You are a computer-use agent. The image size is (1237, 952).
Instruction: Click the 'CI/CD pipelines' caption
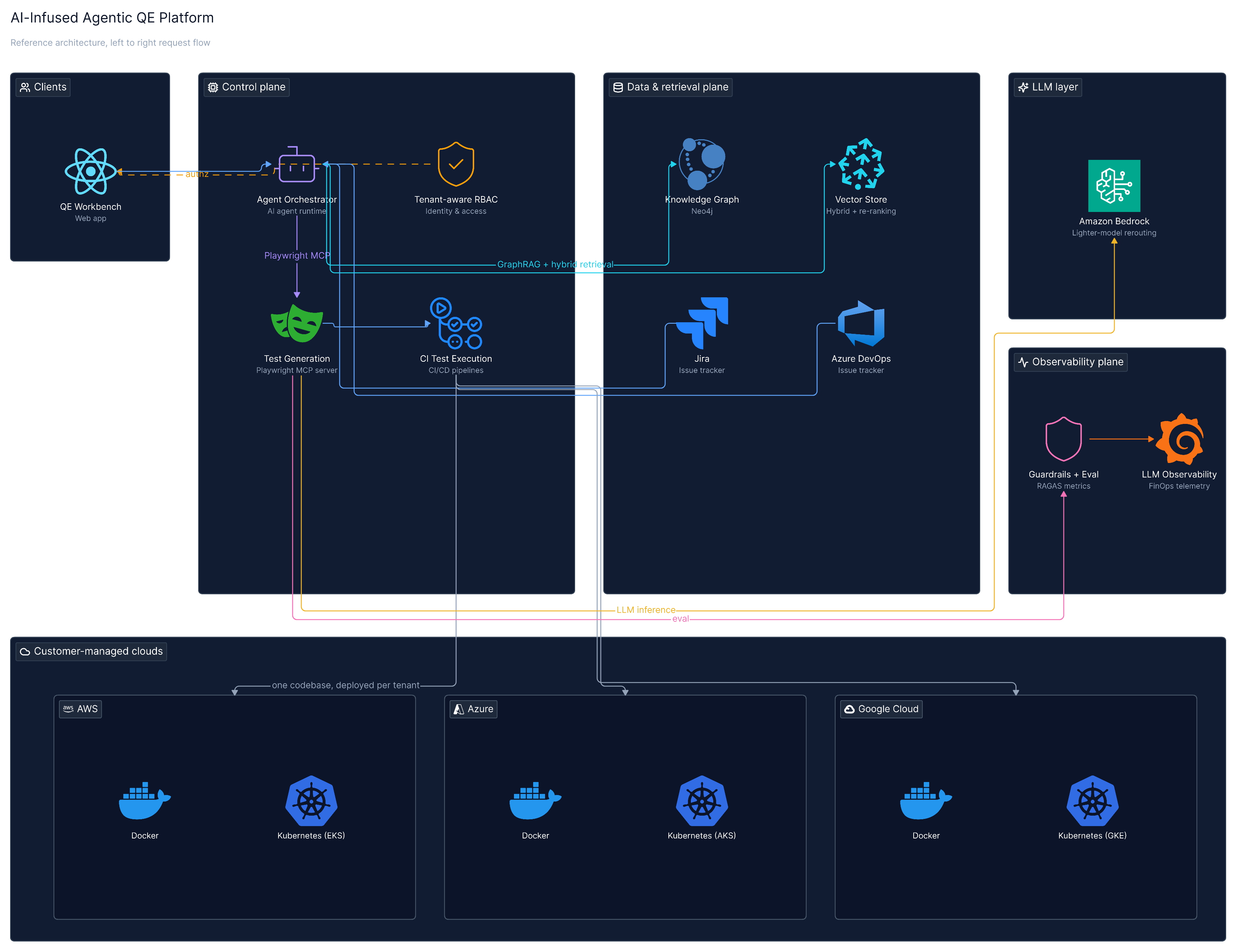[x=456, y=370]
